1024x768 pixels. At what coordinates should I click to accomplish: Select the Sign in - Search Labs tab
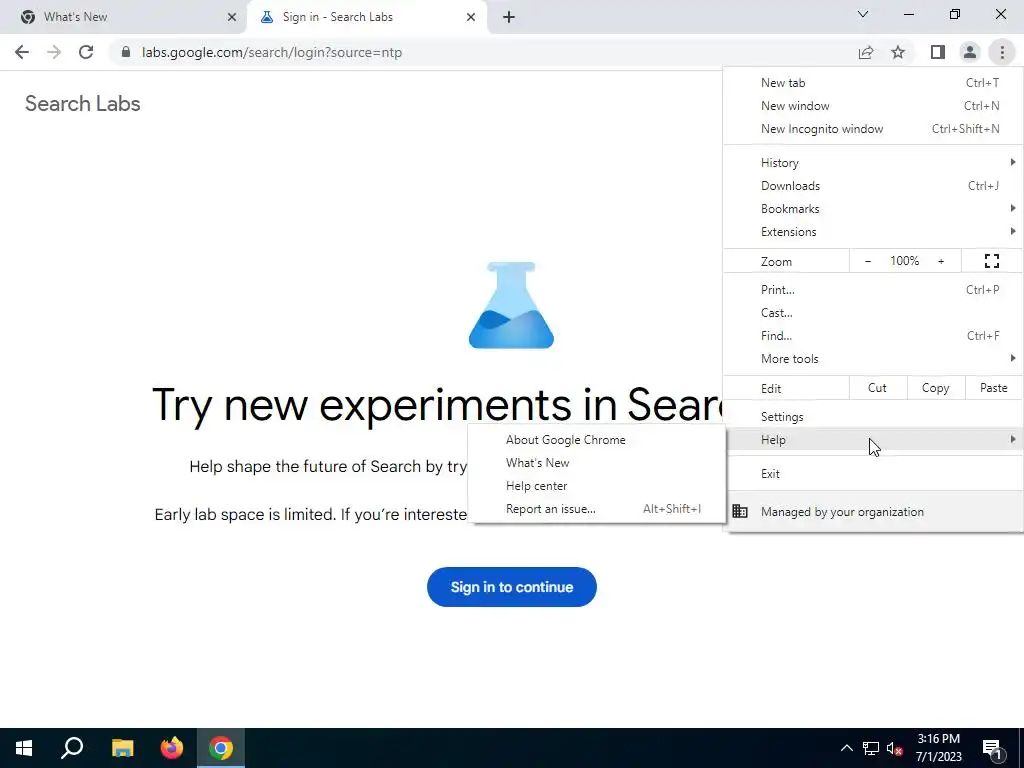366,17
